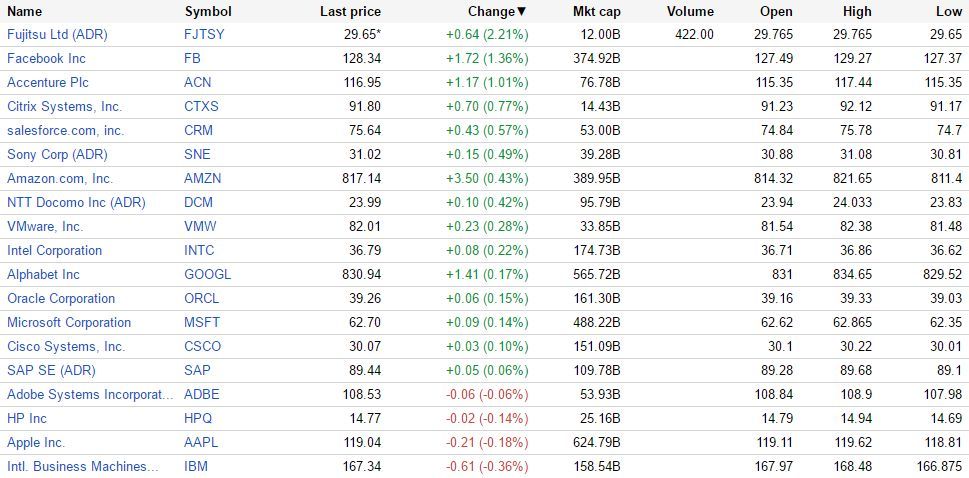Open the Apple Inc. link
Viewport: 969px width, 478px height.
(36, 442)
